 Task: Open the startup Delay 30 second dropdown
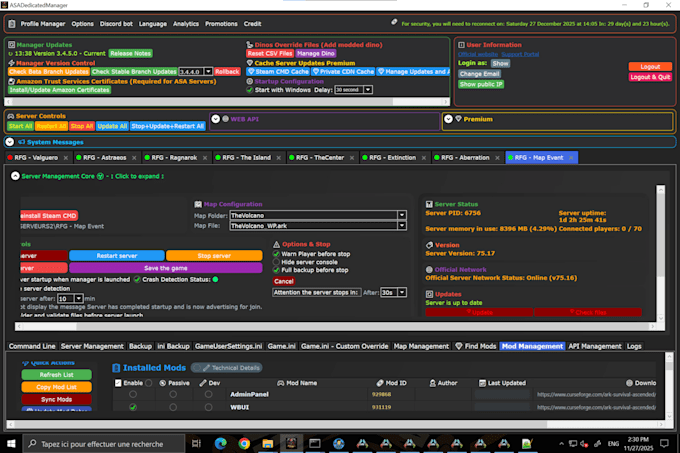point(368,90)
